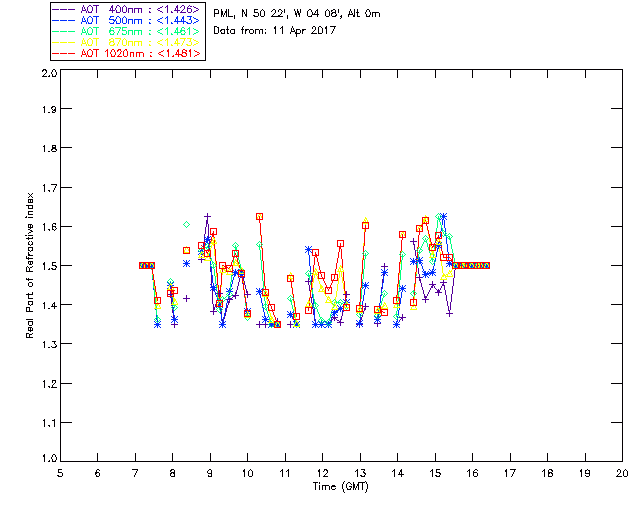This screenshot has height=512, width=640.
Task: Click the x-axis tick label 9
Action: tap(210, 473)
